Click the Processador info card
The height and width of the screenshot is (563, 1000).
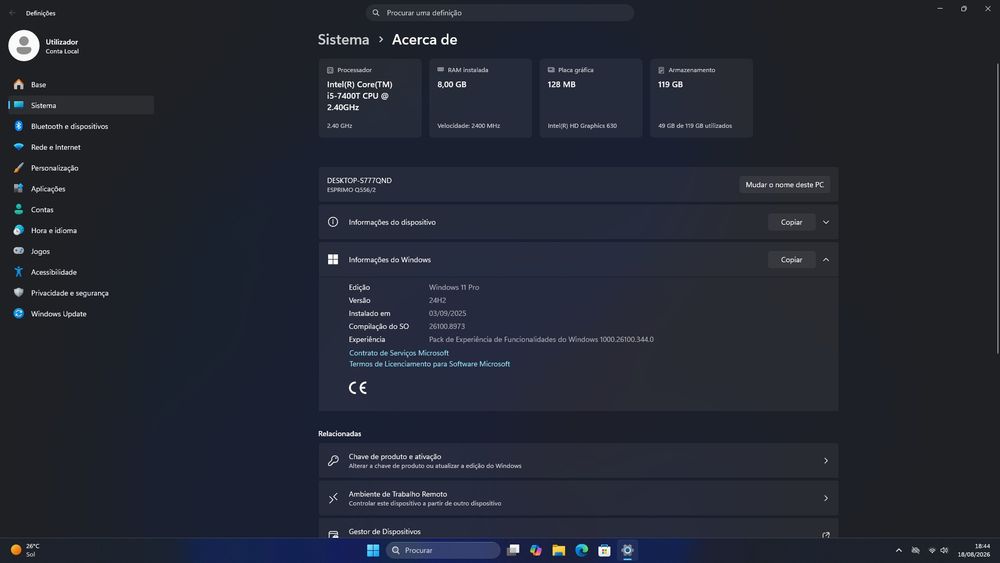370,98
